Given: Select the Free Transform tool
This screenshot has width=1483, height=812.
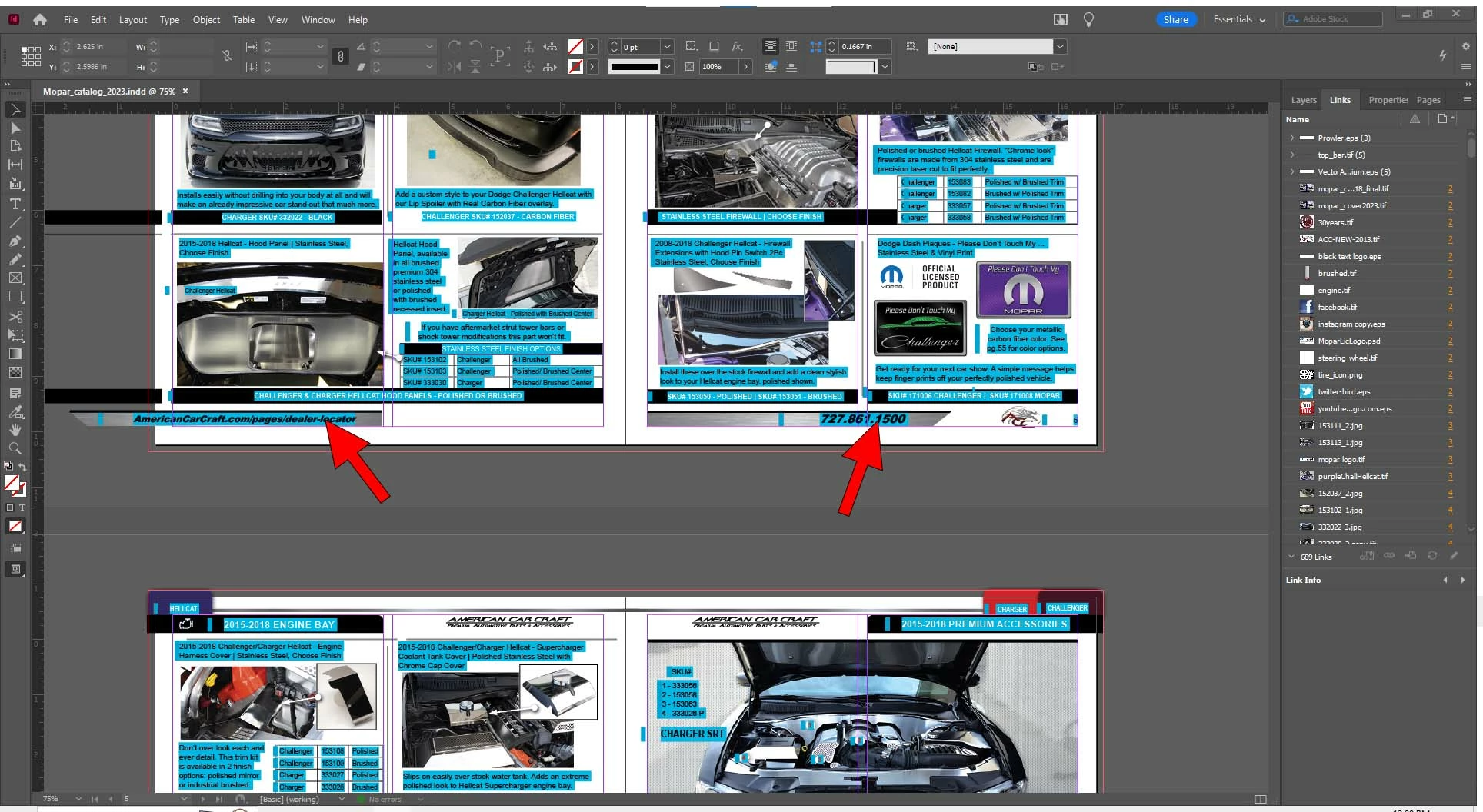Looking at the screenshot, I should (15, 334).
